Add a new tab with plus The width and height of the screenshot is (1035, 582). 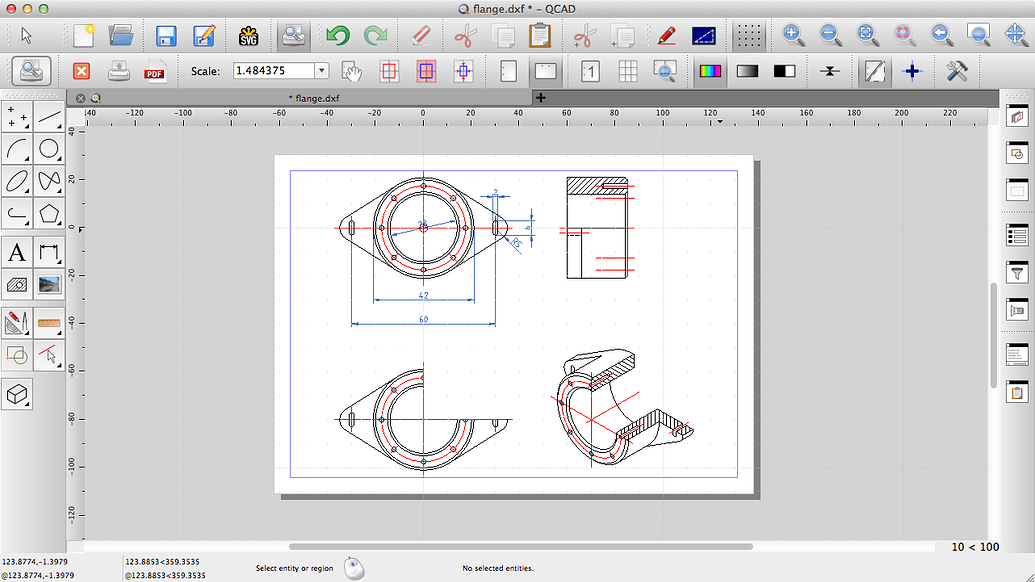(x=541, y=98)
